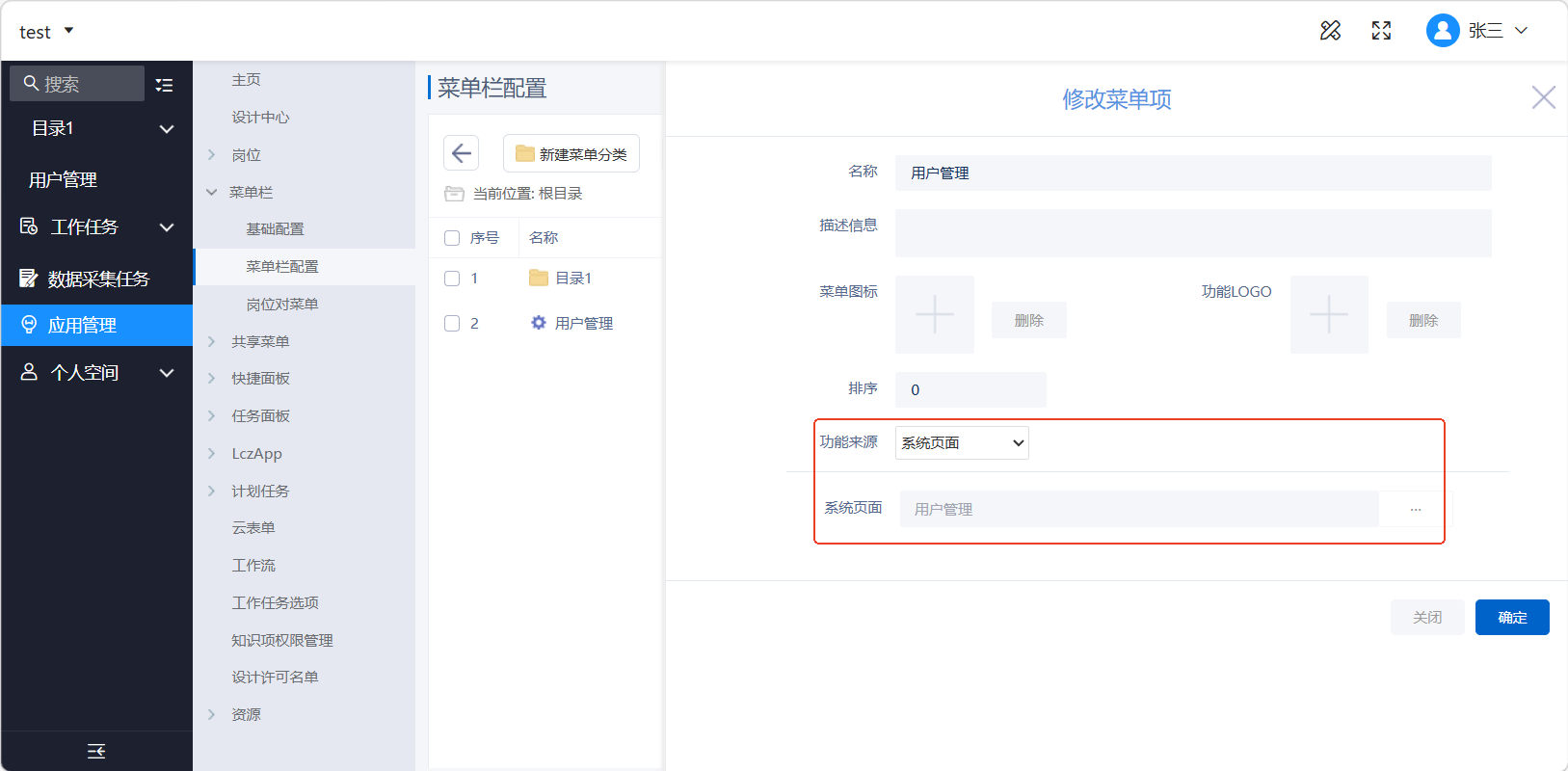
Task: Open the test workspace dropdown
Action: [x=46, y=32]
